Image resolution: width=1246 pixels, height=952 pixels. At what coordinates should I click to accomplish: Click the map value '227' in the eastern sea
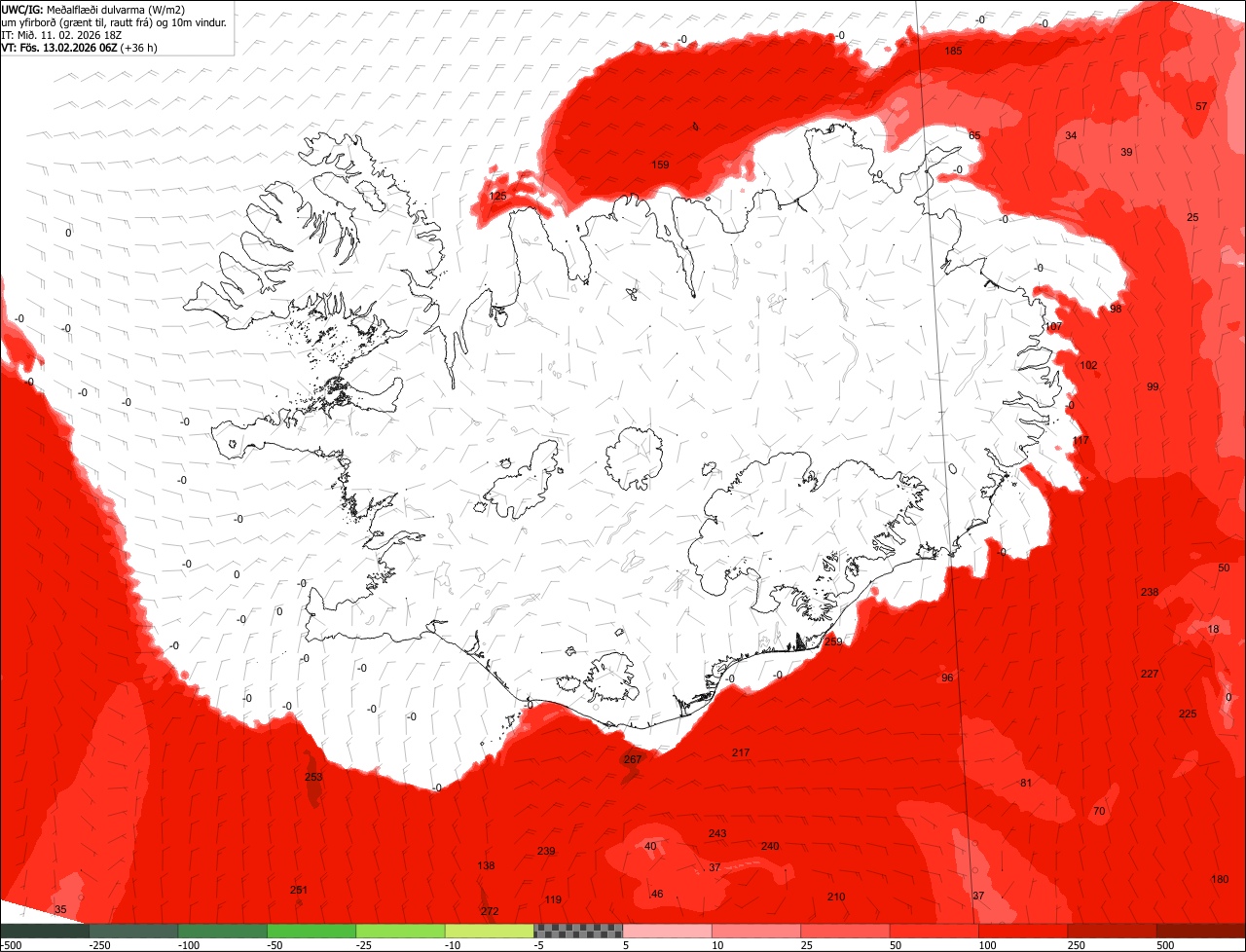[1150, 674]
